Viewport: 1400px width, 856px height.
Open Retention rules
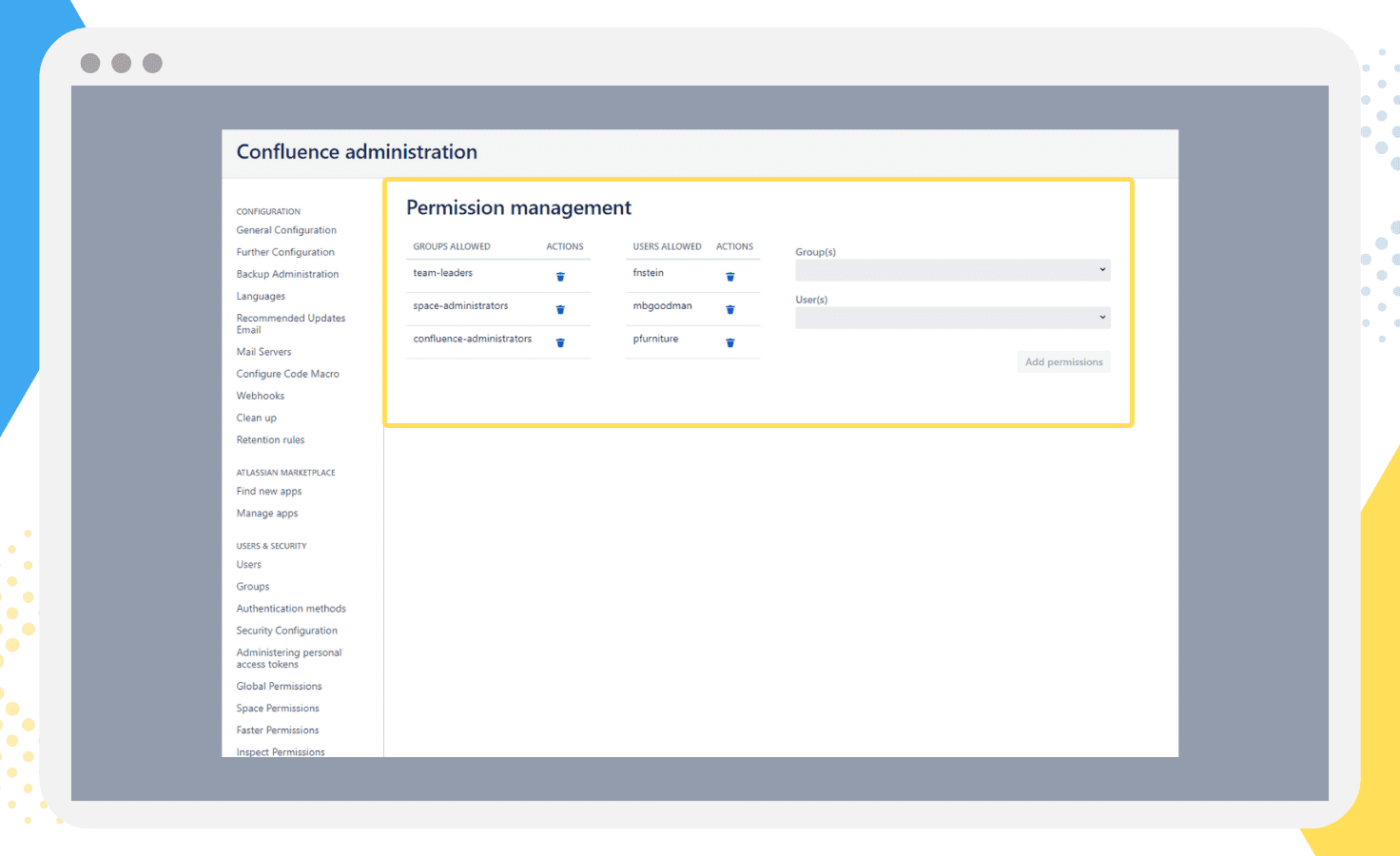270,440
